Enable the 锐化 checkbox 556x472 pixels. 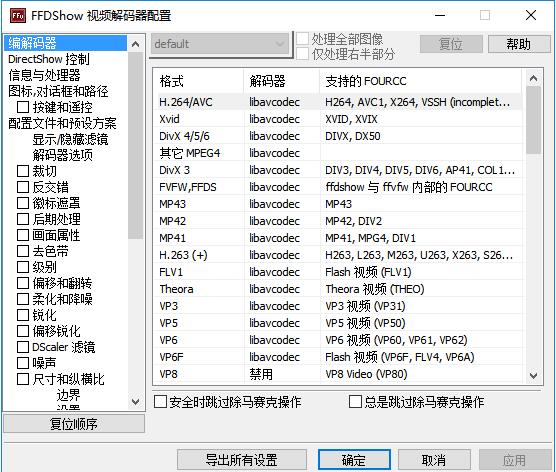(x=23, y=315)
